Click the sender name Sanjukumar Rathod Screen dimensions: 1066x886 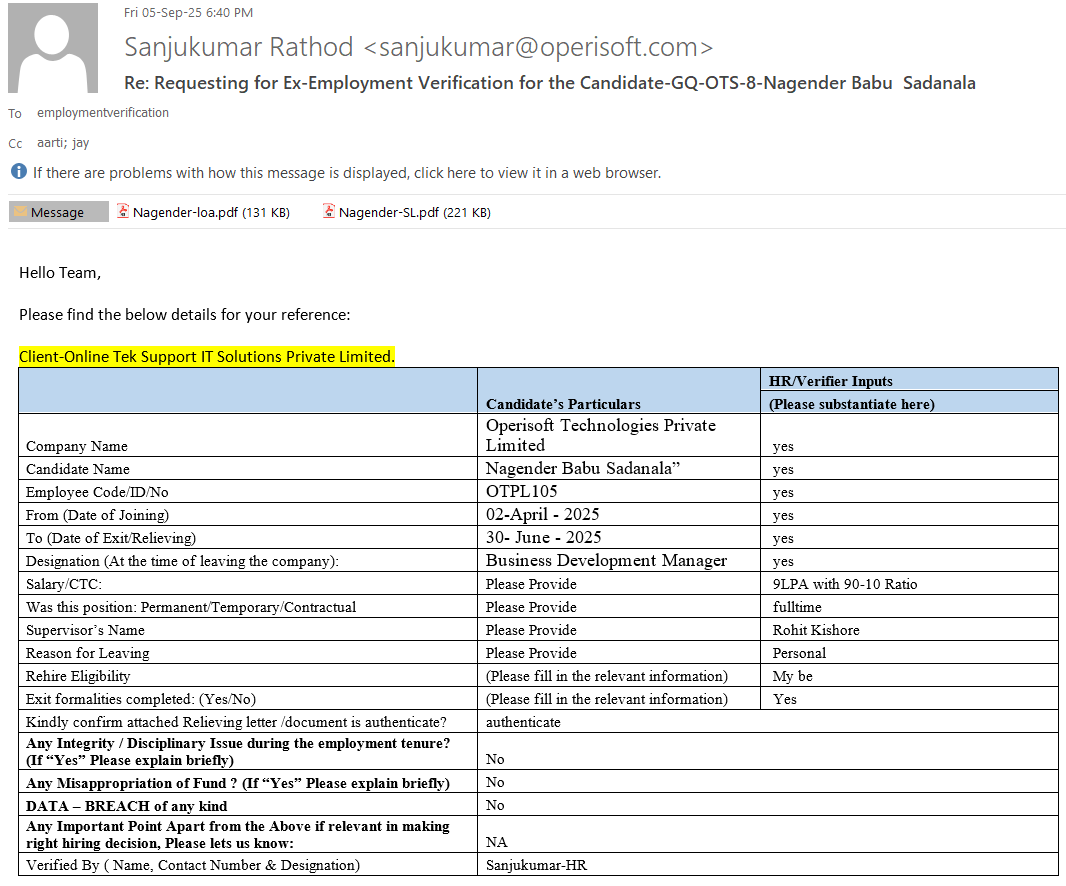click(238, 47)
